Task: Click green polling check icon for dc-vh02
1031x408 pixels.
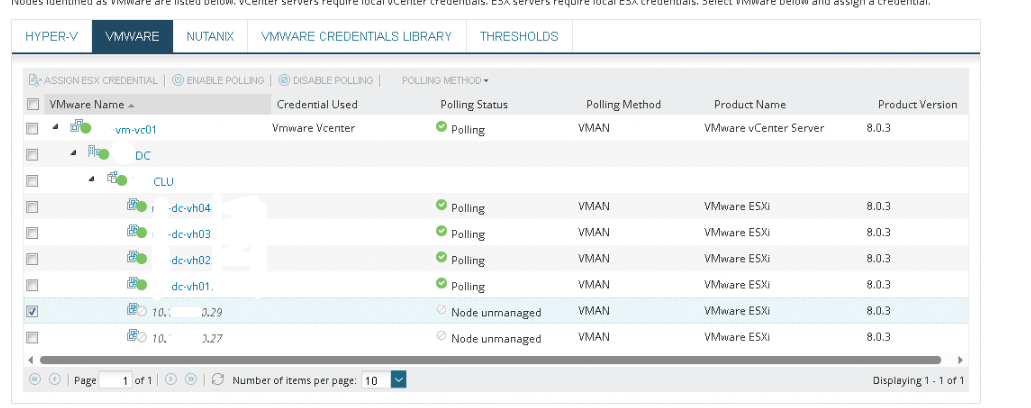Action: pos(441,257)
